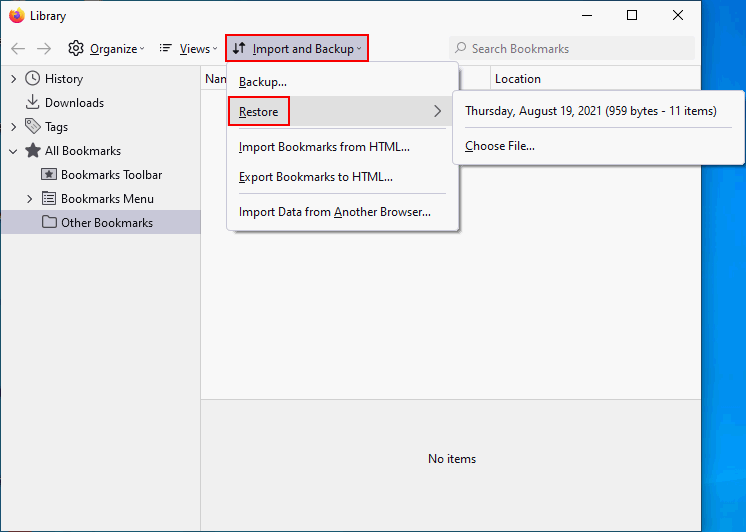Expand the History tree node
The image size is (746, 532).
[x=13, y=79]
